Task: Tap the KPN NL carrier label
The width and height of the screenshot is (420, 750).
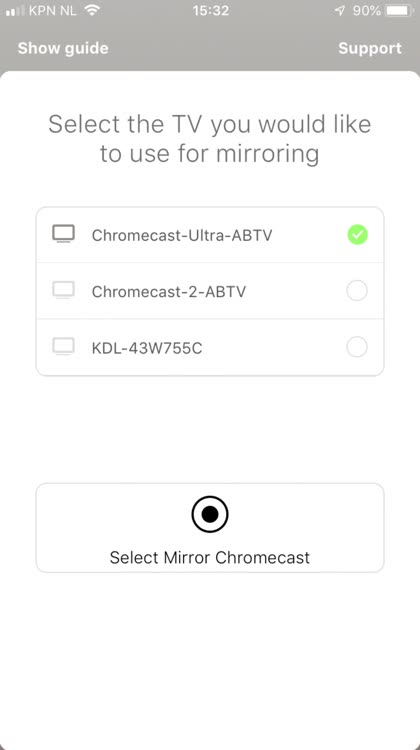Action: tap(53, 11)
